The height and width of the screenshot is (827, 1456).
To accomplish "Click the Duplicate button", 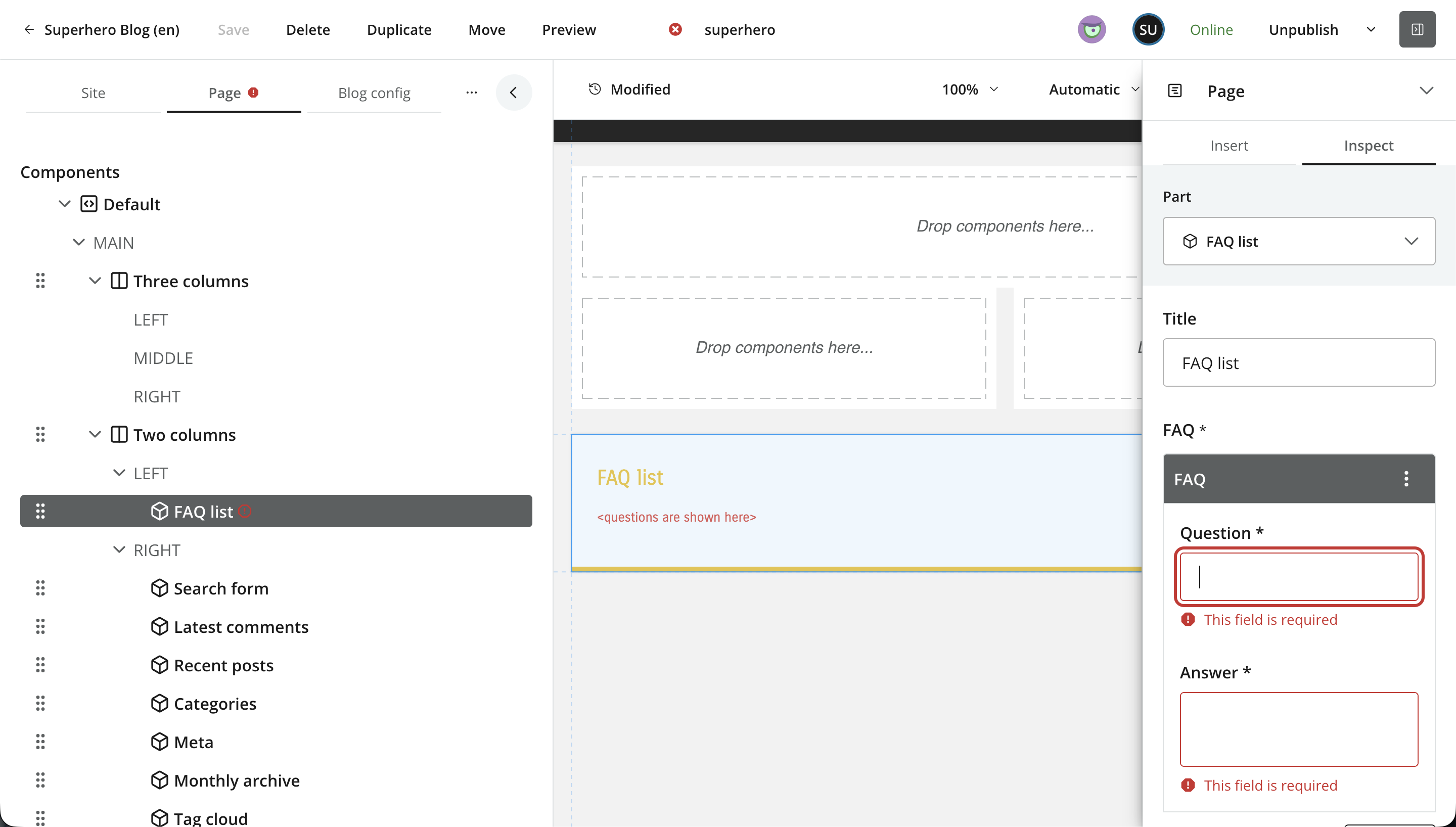I will [x=399, y=29].
